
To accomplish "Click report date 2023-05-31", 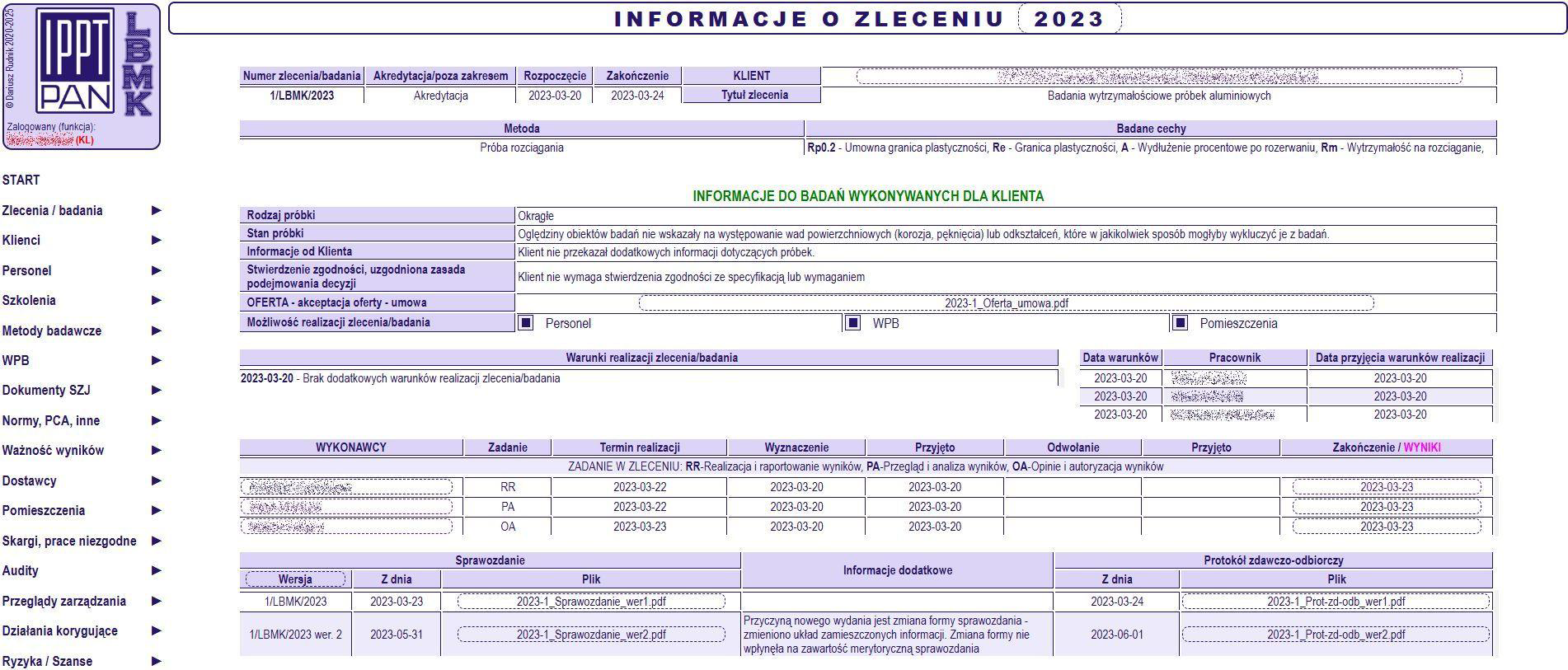I will (397, 635).
